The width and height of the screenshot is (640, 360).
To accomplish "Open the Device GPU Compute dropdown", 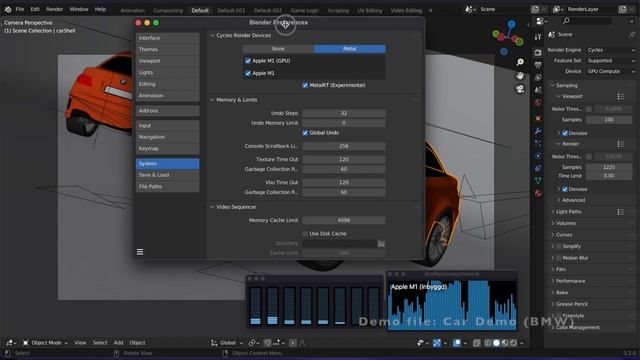I will (611, 71).
